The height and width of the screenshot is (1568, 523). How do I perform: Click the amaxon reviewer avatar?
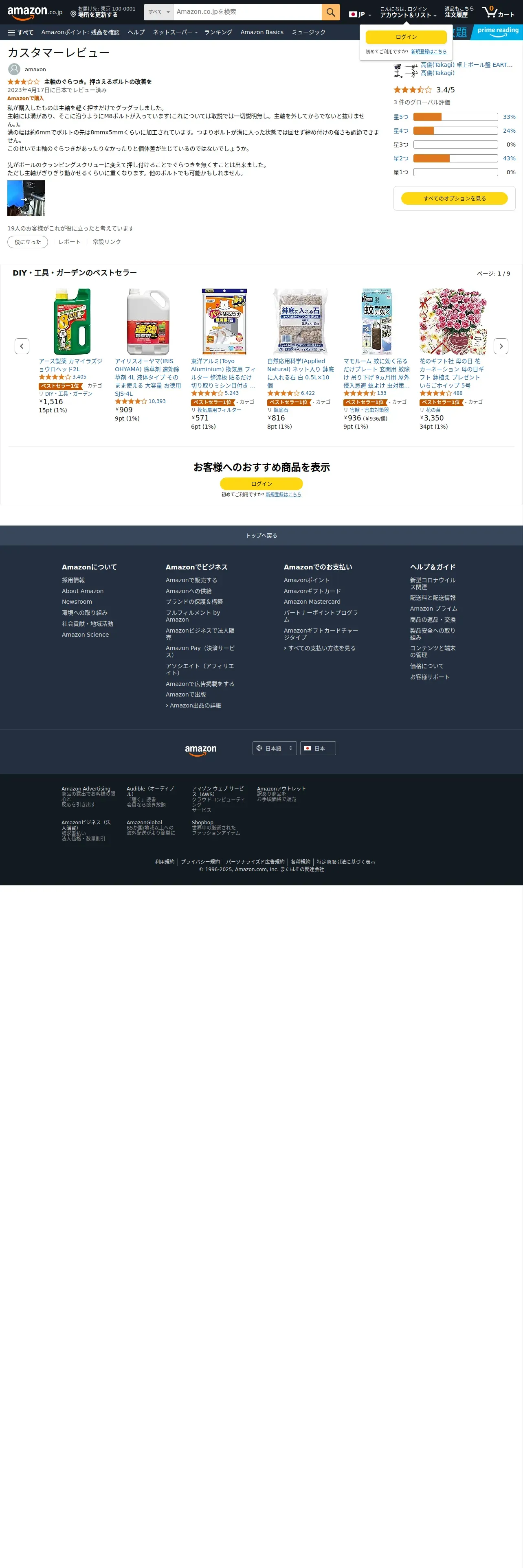pos(14,69)
